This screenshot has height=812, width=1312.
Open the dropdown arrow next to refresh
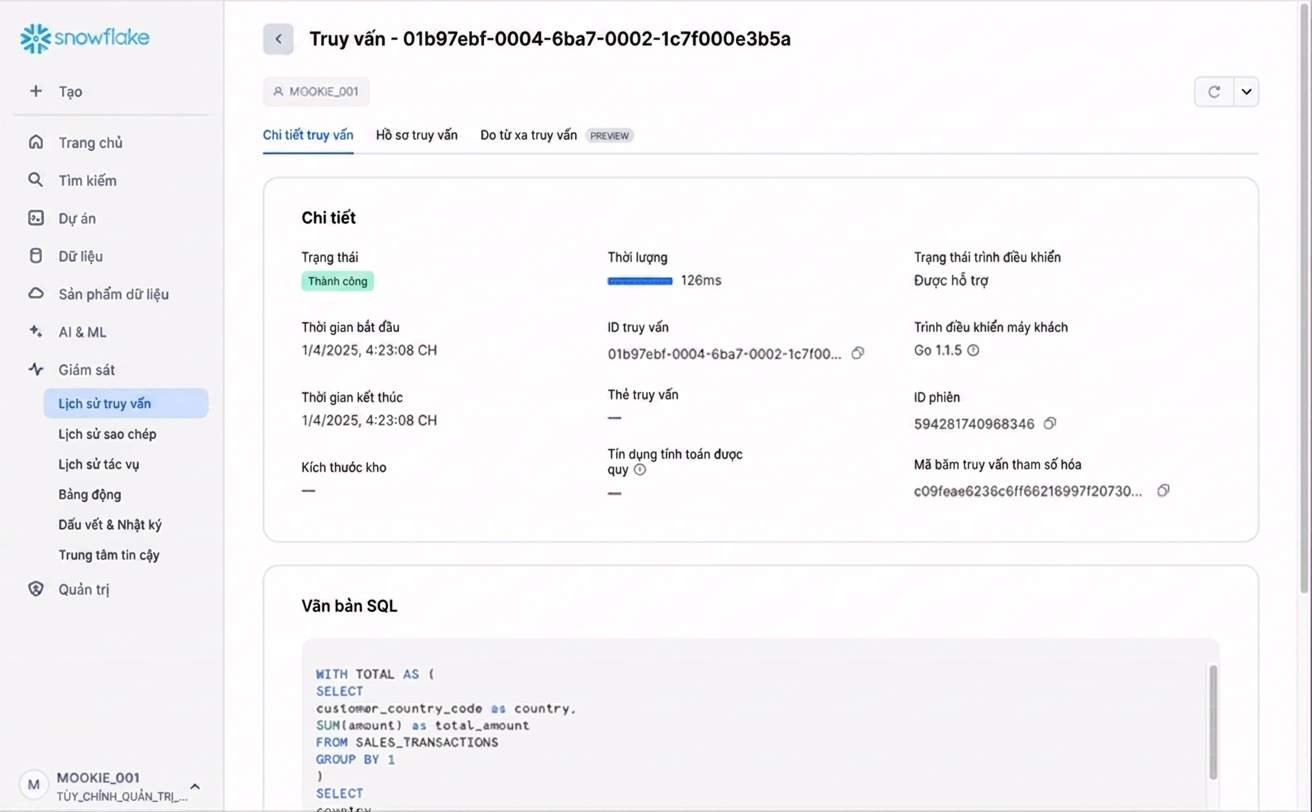click(x=1246, y=92)
